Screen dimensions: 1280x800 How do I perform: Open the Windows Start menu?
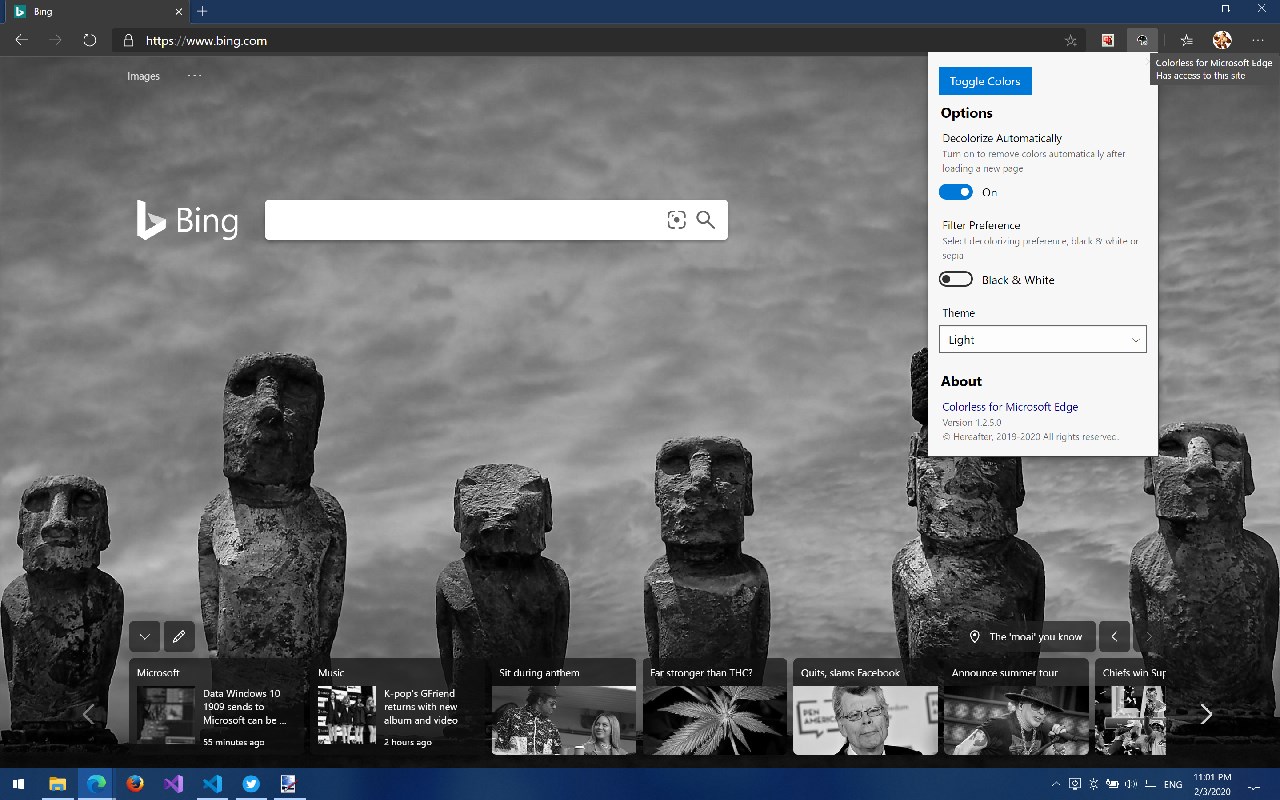18,784
